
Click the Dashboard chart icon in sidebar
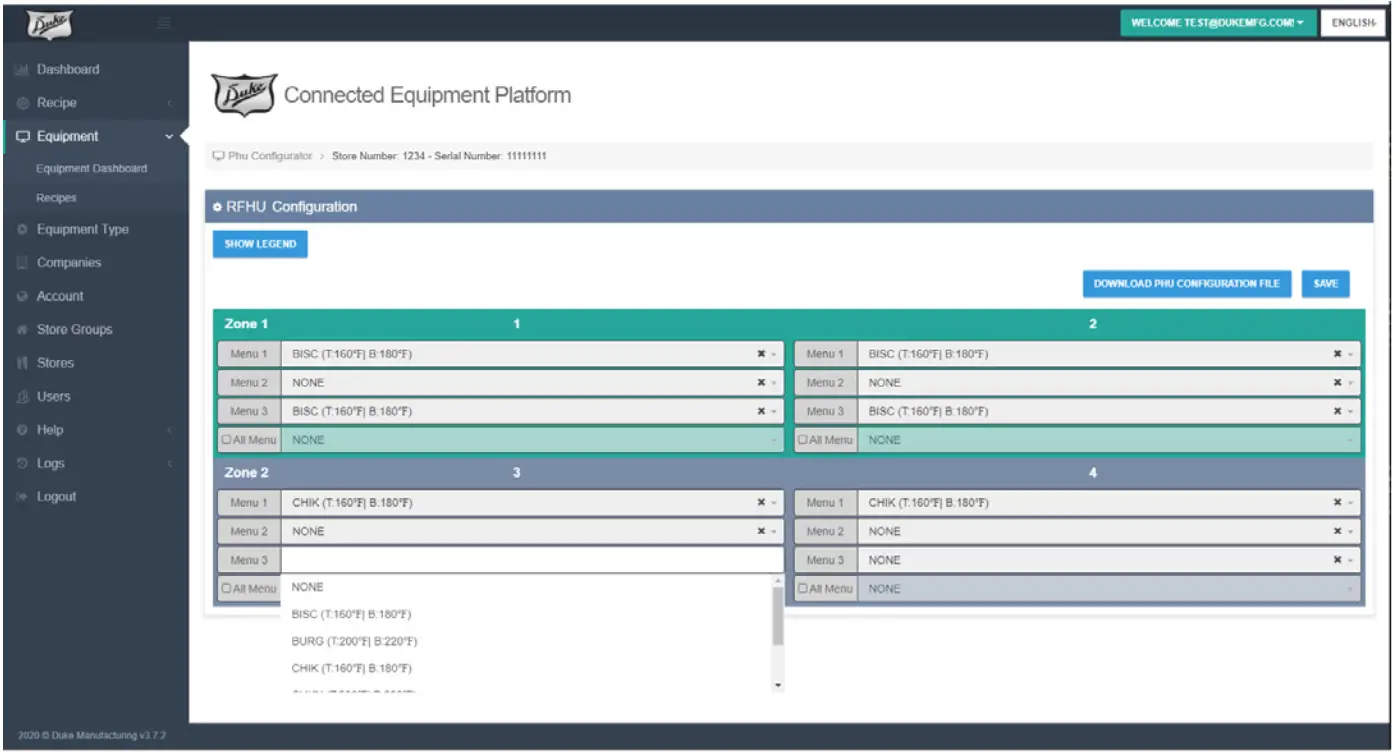pyautogui.click(x=22, y=70)
